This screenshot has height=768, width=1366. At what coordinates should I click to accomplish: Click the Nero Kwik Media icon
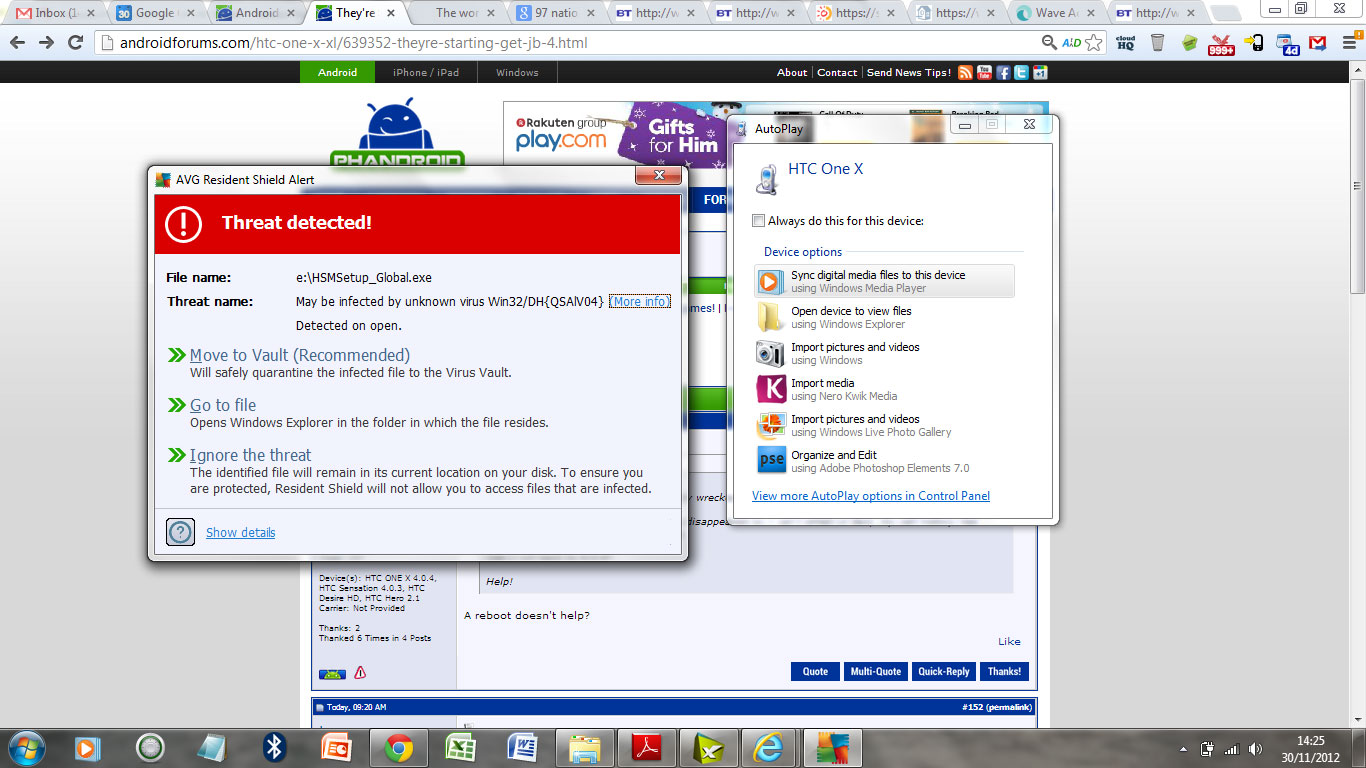click(x=770, y=389)
